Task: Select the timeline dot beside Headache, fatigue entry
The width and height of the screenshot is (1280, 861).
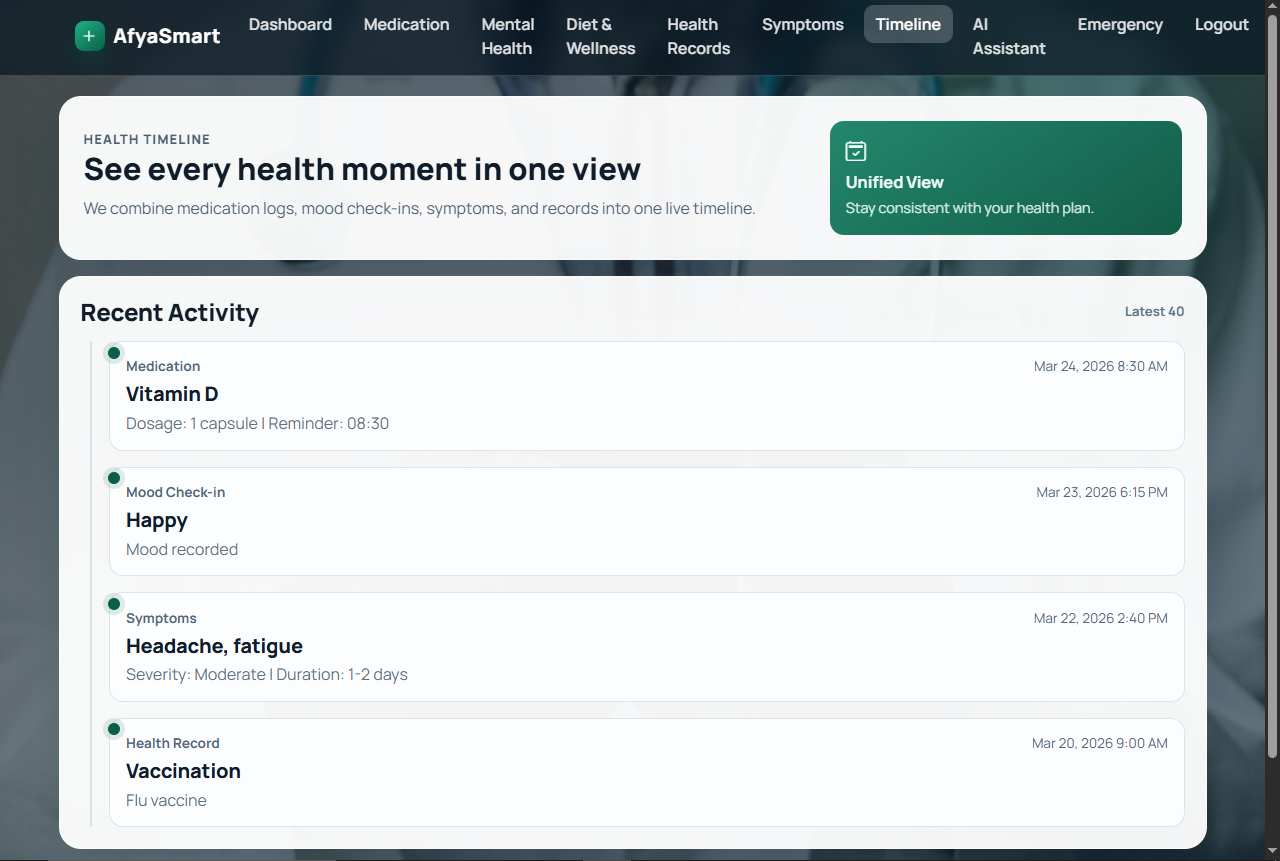Action: pyautogui.click(x=114, y=604)
